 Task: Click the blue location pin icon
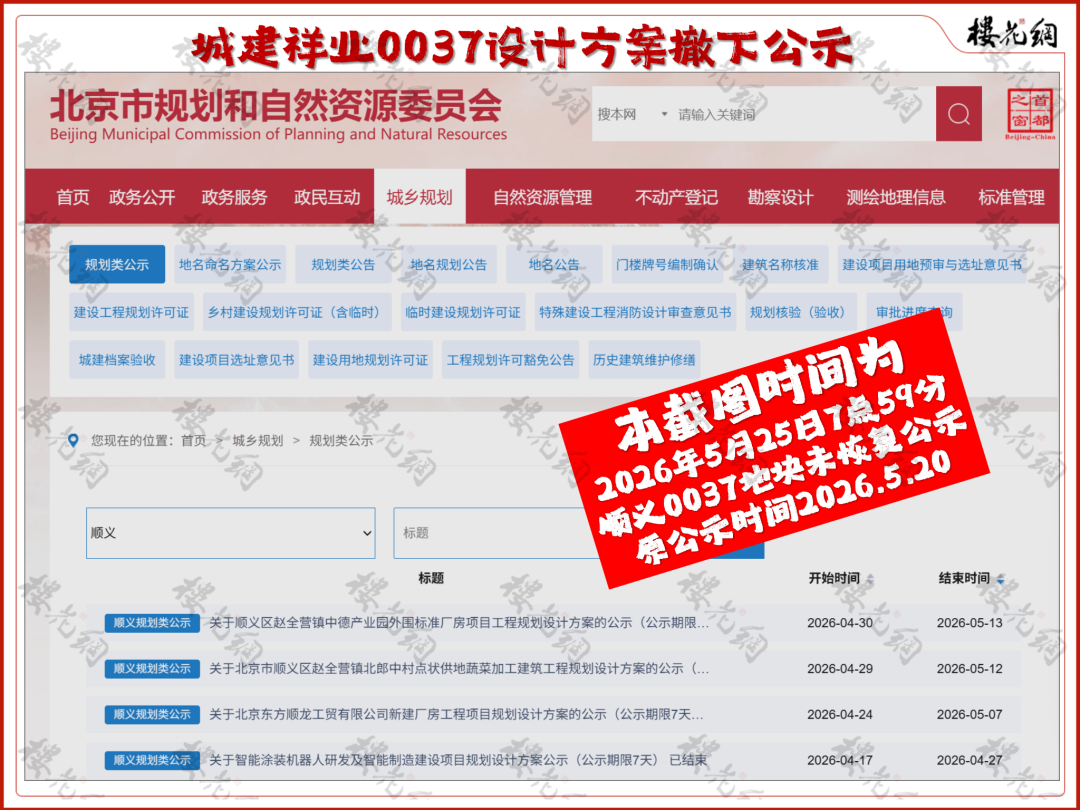pyautogui.click(x=73, y=441)
